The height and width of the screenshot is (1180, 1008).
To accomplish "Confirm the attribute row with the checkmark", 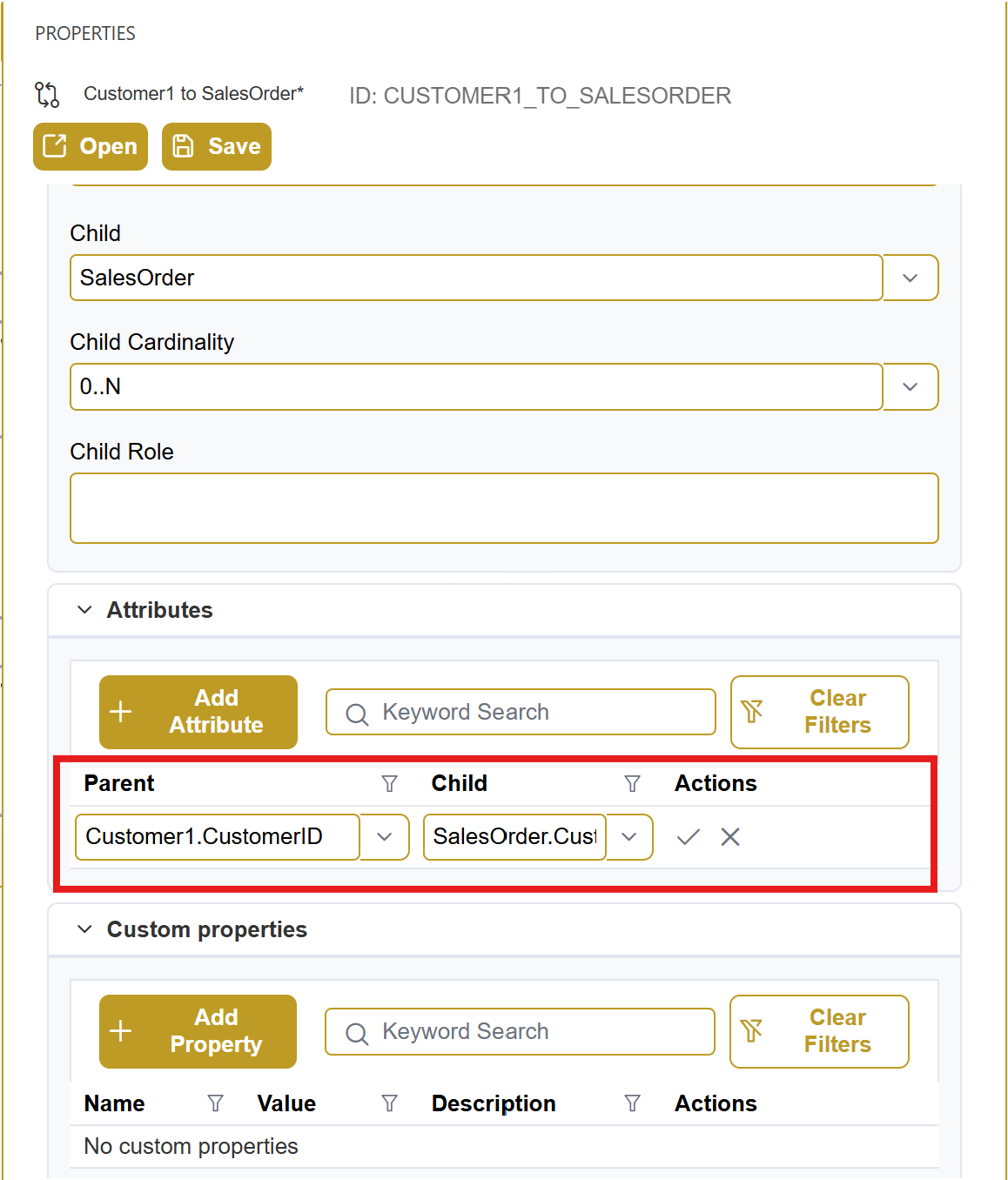I will pyautogui.click(x=688, y=837).
